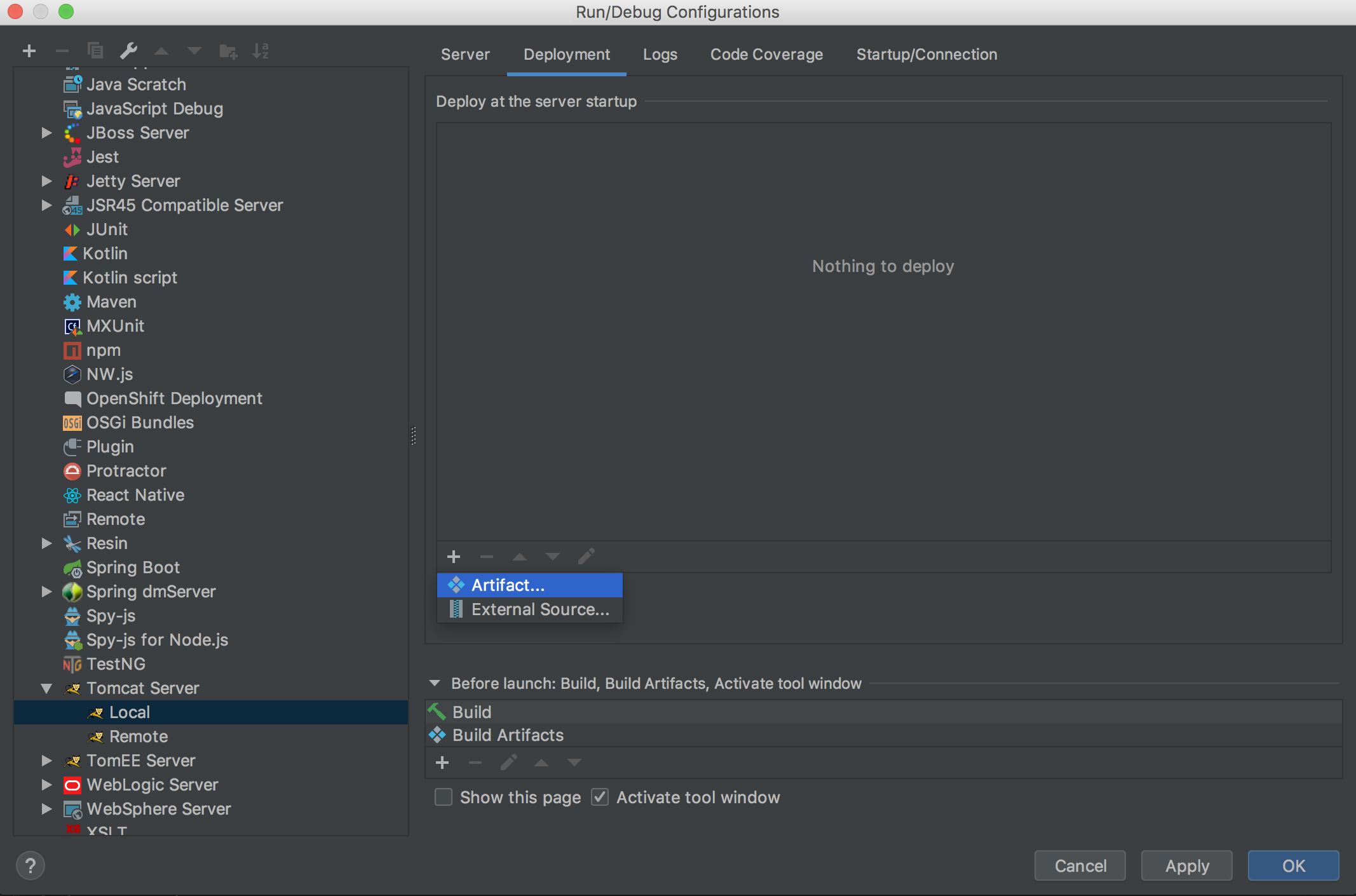The image size is (1356, 896).
Task: Click the add new configuration plus icon
Action: pyautogui.click(x=29, y=51)
